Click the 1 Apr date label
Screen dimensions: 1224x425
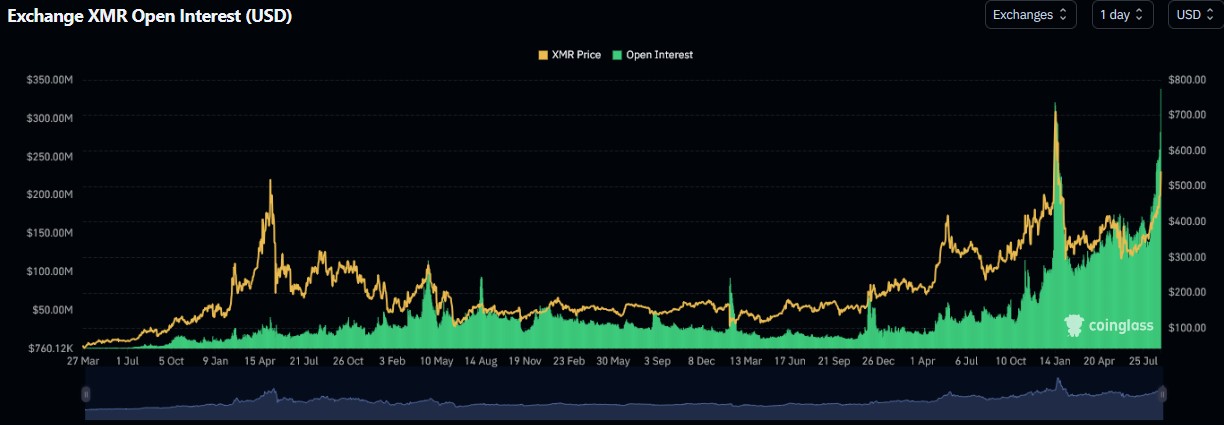tap(921, 361)
